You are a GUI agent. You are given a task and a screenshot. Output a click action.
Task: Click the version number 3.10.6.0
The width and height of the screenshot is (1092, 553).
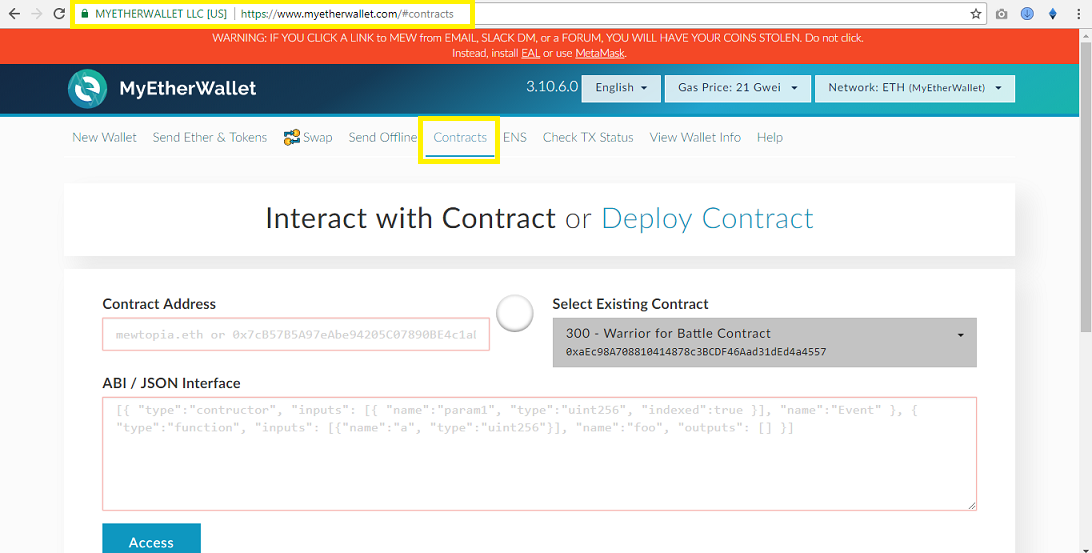pos(552,87)
